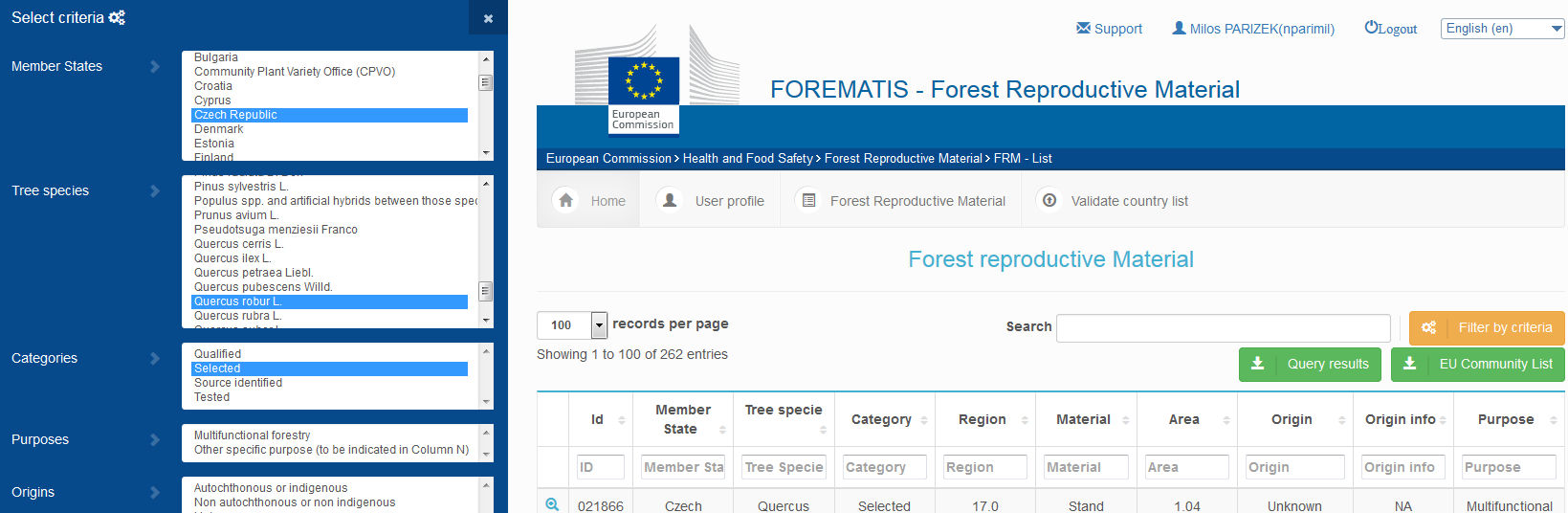Select Tested in Categories list
Image resolution: width=1568 pixels, height=513 pixels.
point(329,397)
